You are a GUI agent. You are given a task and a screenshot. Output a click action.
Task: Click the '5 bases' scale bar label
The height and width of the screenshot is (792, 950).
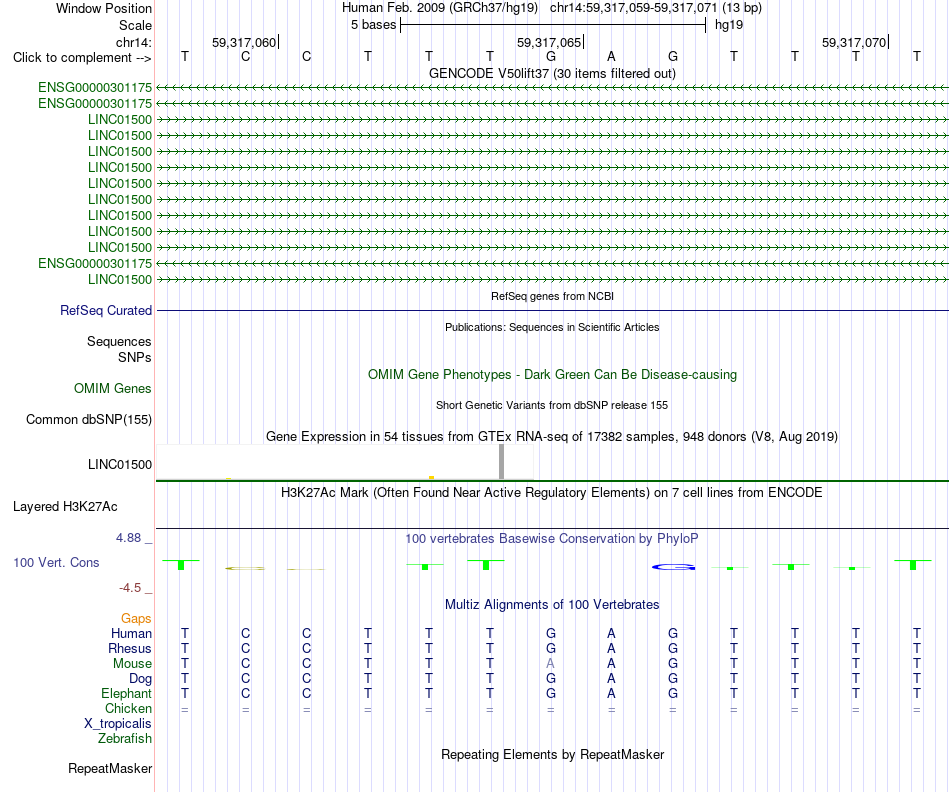pyautogui.click(x=373, y=25)
